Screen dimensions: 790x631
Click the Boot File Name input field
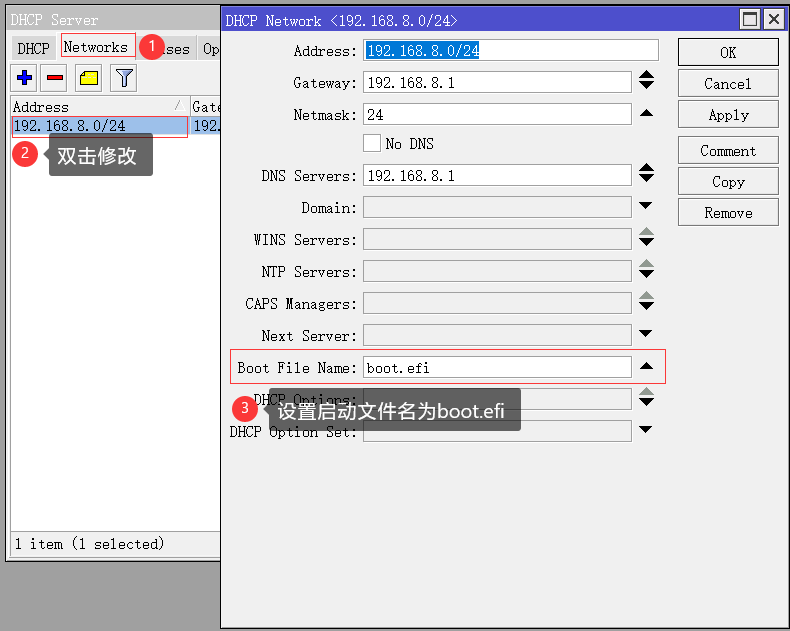point(497,367)
